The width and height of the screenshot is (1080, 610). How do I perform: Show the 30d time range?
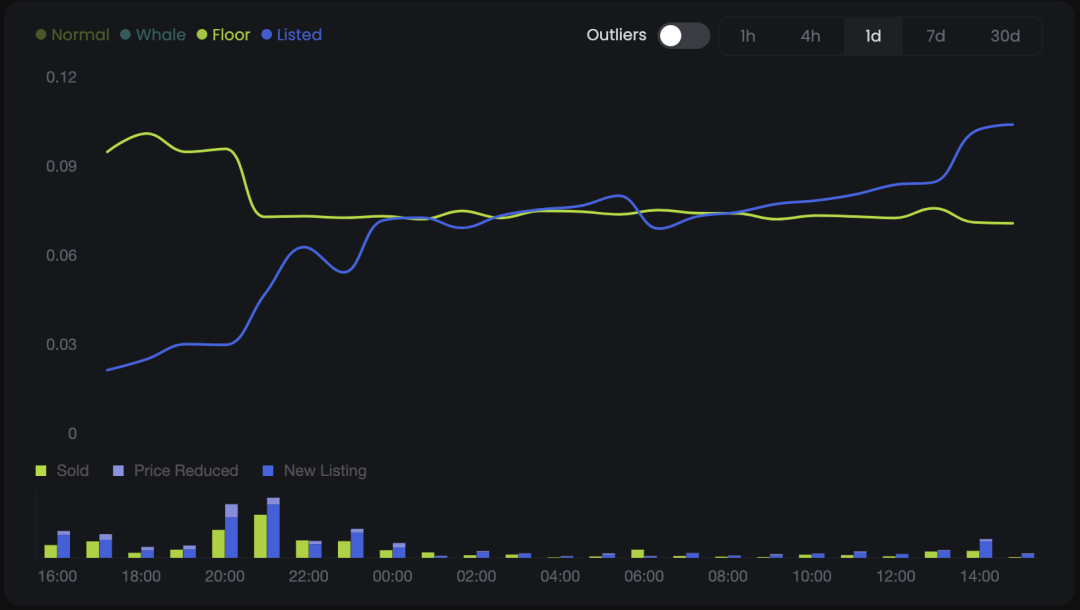(x=1005, y=36)
